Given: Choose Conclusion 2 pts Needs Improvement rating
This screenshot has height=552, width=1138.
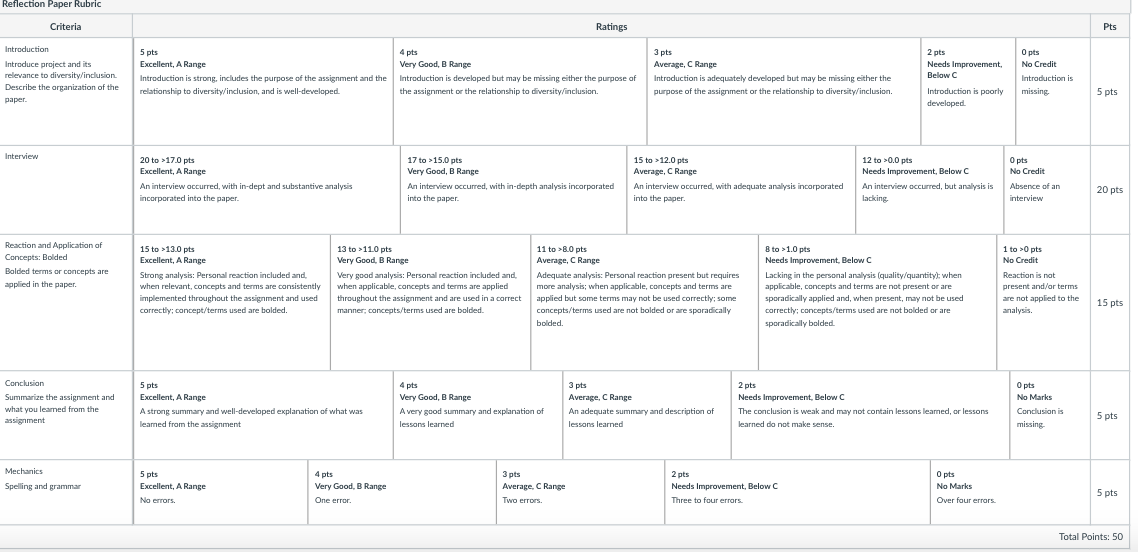Looking at the screenshot, I should click(870, 416).
